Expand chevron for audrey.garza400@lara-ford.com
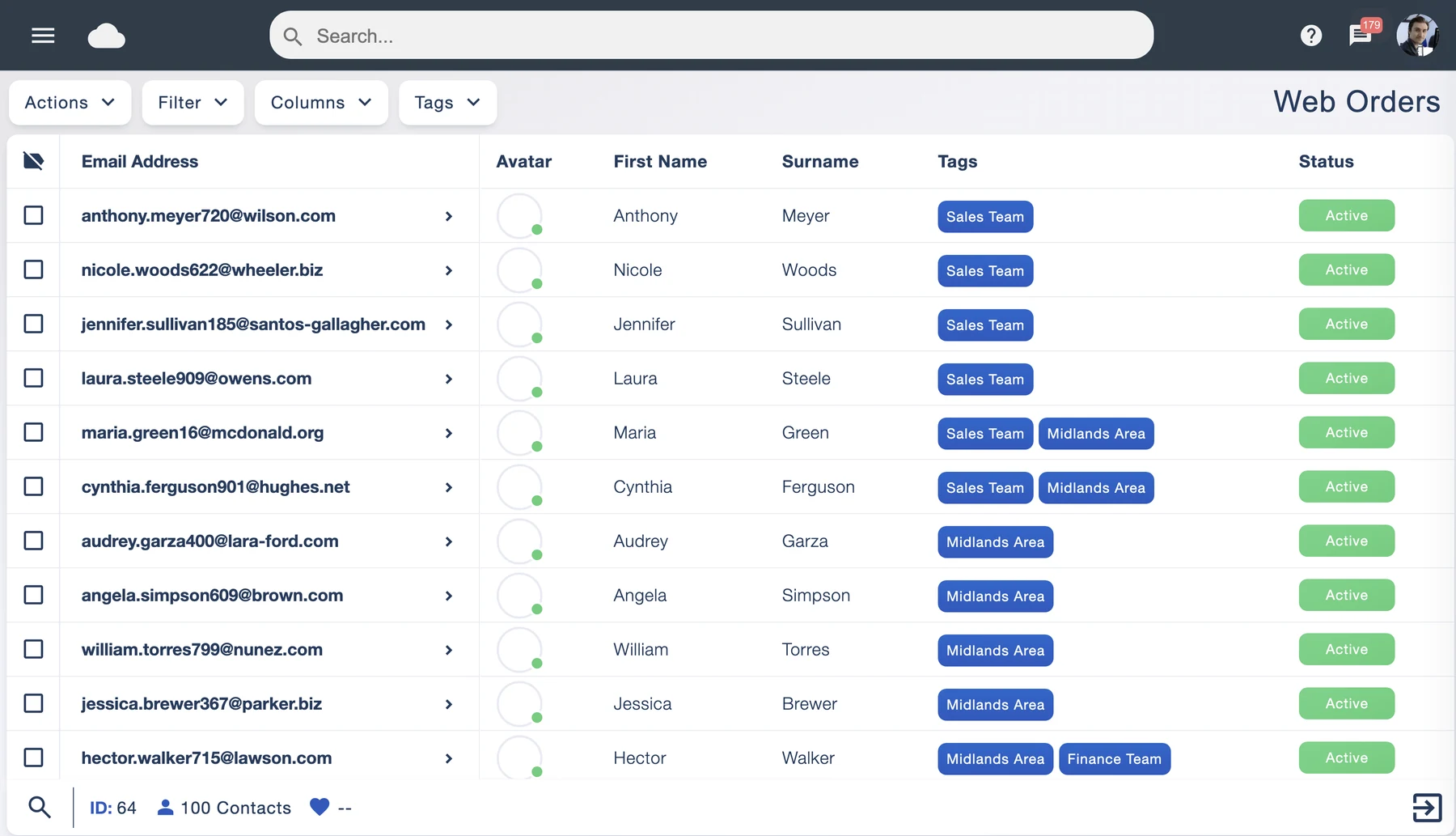 pyautogui.click(x=449, y=541)
